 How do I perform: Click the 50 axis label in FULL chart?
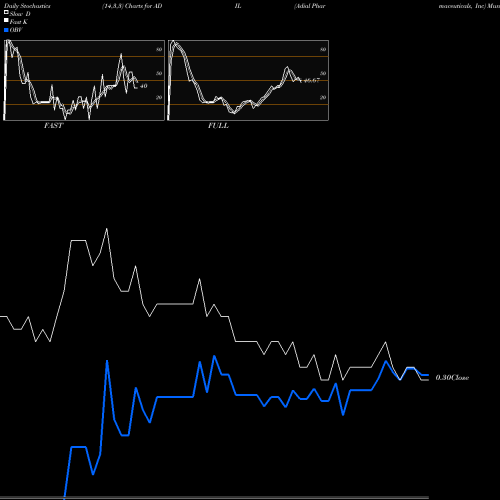tap(323, 73)
